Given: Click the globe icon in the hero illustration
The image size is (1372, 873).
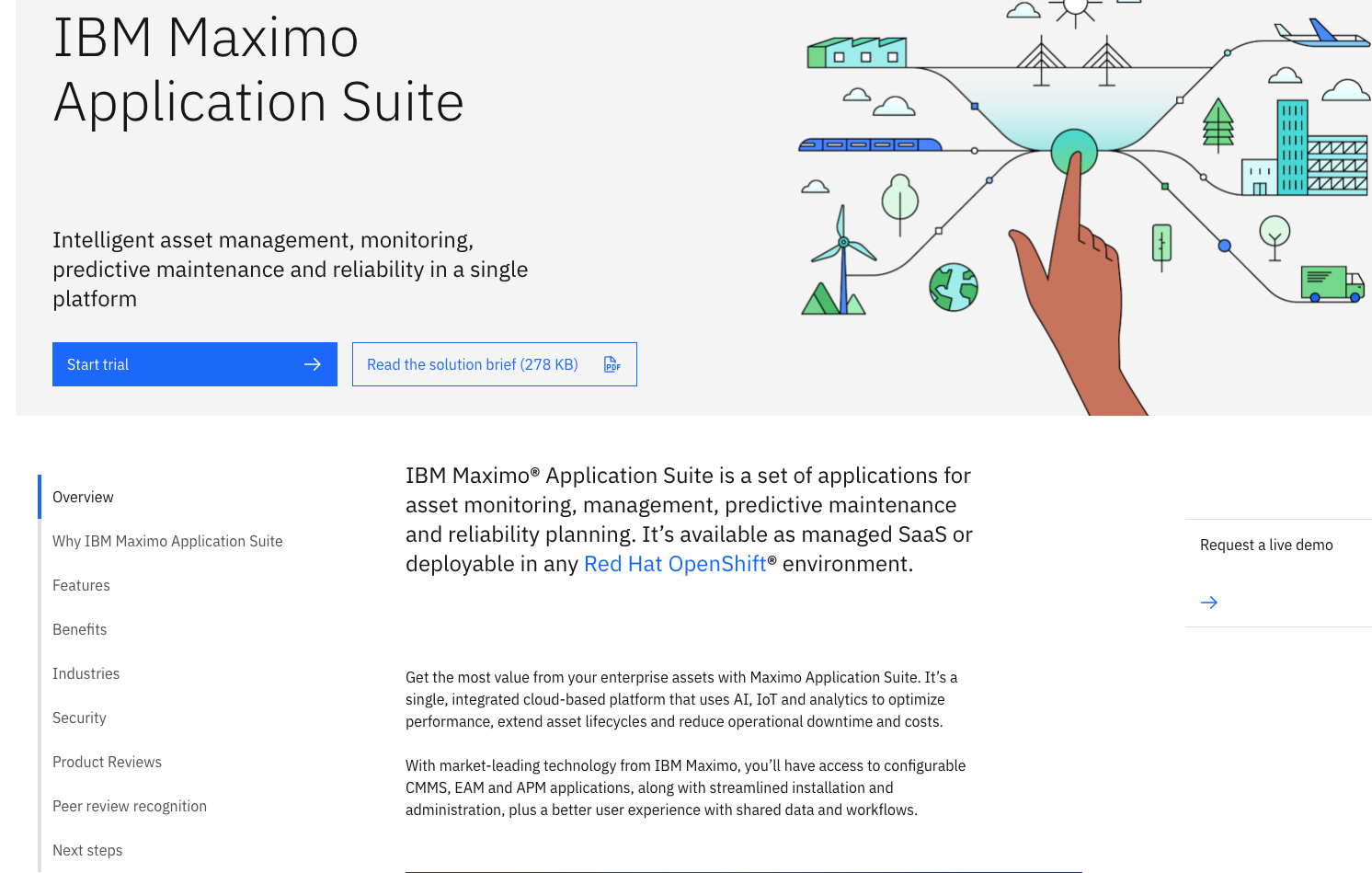Looking at the screenshot, I should pos(954,287).
